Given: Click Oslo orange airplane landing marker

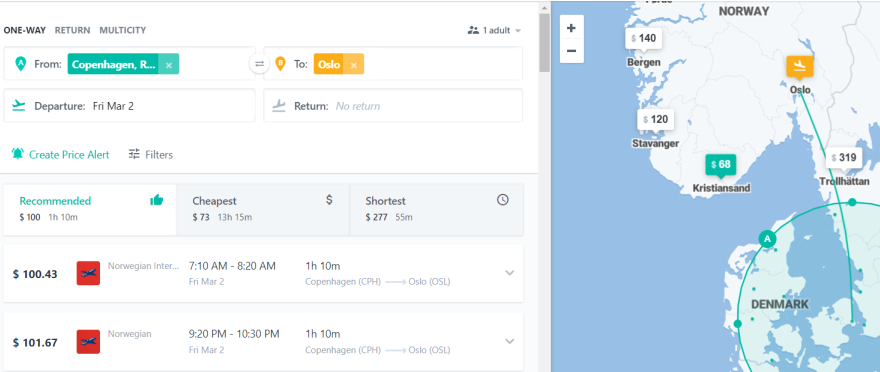Looking at the screenshot, I should [x=800, y=66].
